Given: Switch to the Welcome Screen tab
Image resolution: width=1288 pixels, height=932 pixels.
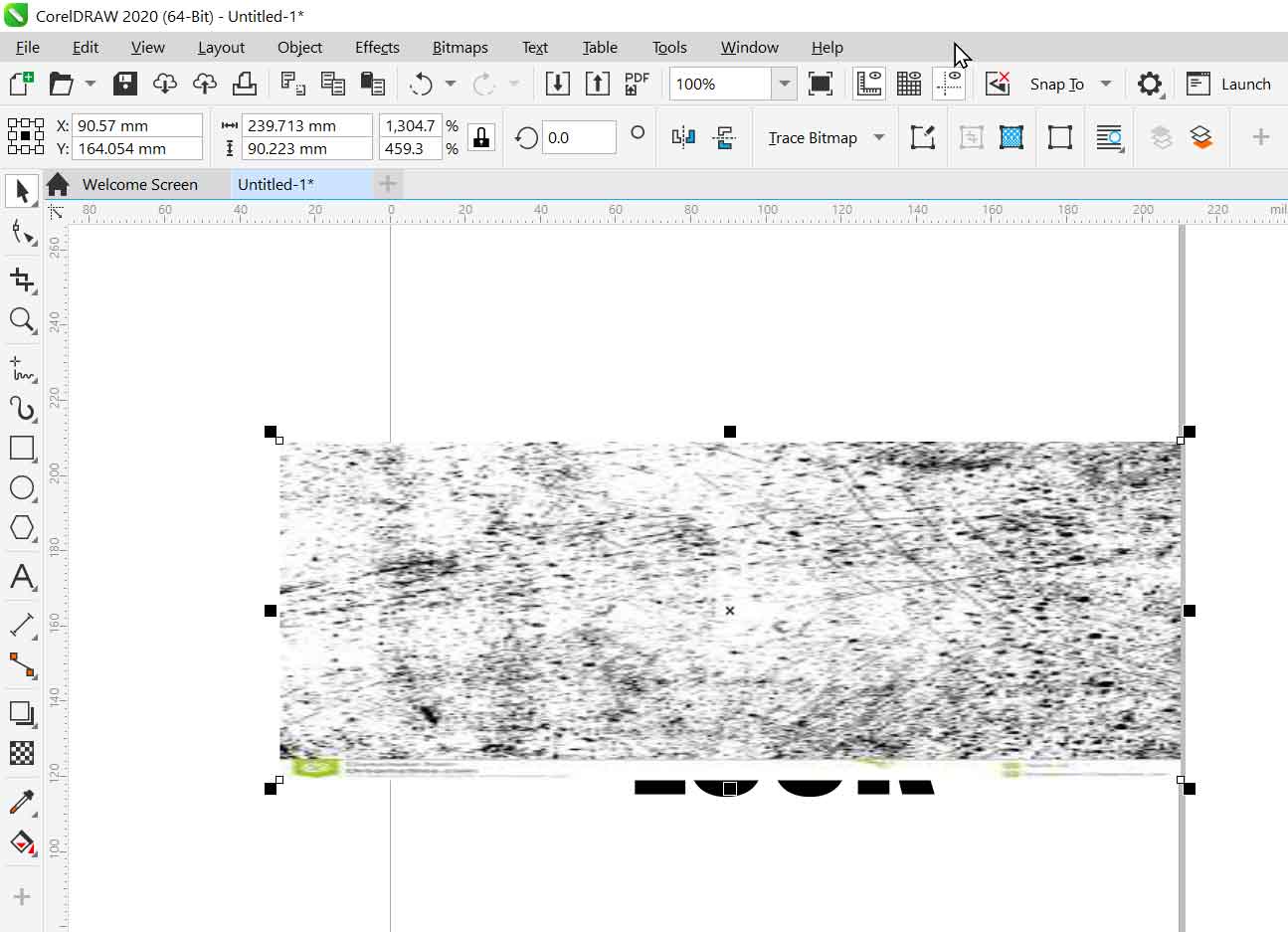Looking at the screenshot, I should pyautogui.click(x=140, y=184).
